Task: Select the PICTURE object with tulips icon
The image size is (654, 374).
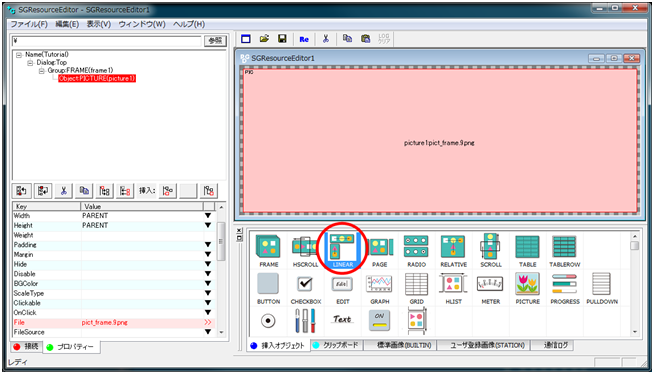Action: pos(527,288)
